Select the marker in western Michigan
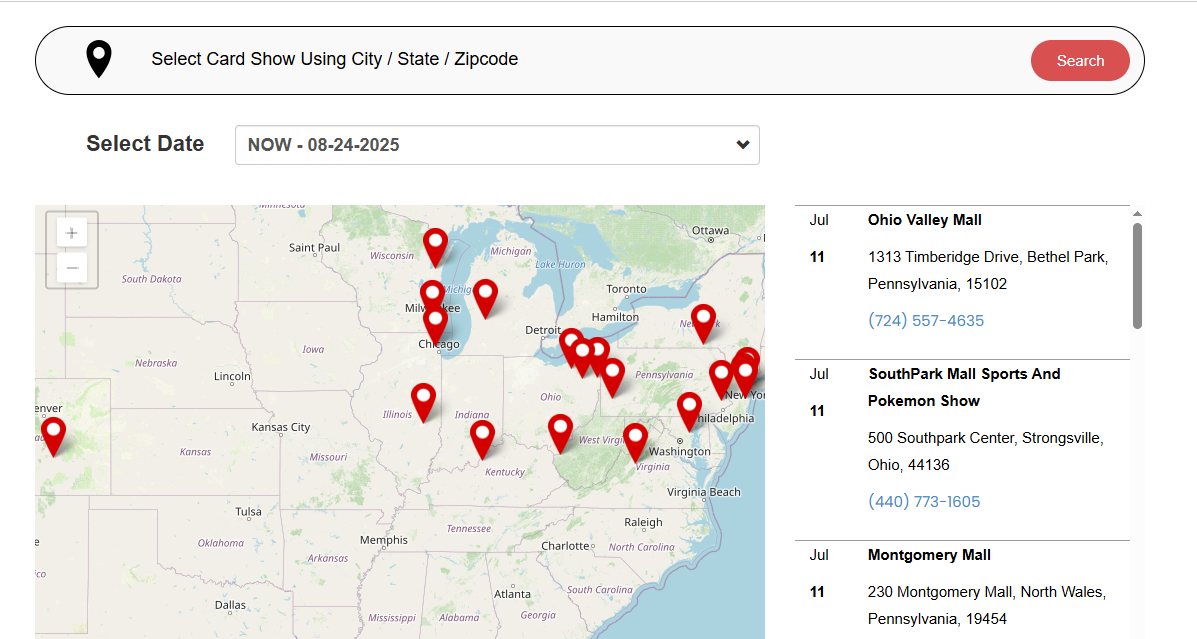 coord(485,295)
